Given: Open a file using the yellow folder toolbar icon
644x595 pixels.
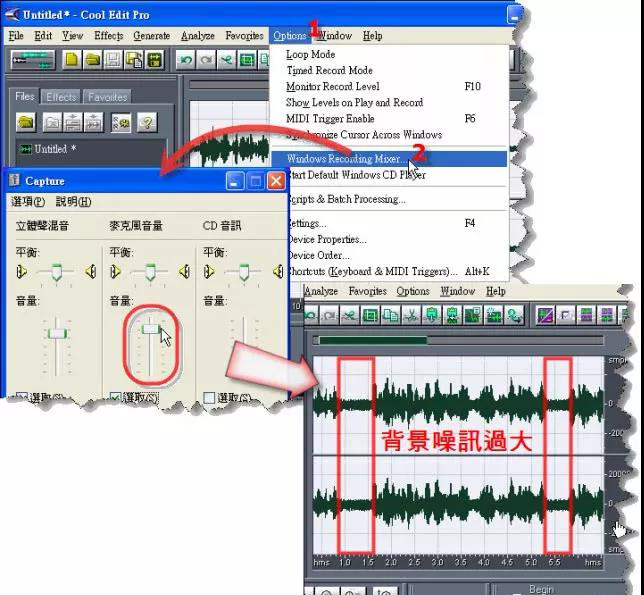Looking at the screenshot, I should tap(92, 60).
